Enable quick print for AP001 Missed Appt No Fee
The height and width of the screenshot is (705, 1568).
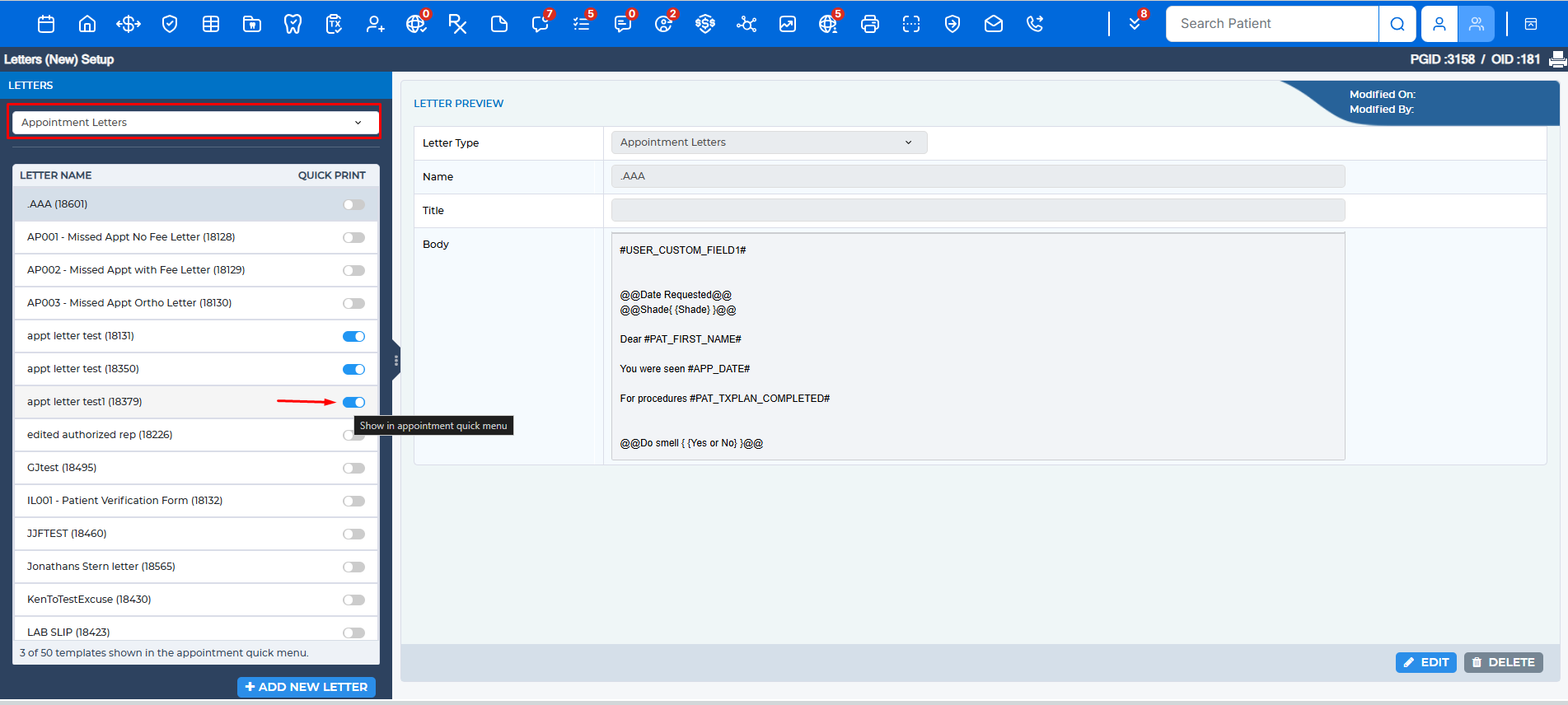pos(353,237)
